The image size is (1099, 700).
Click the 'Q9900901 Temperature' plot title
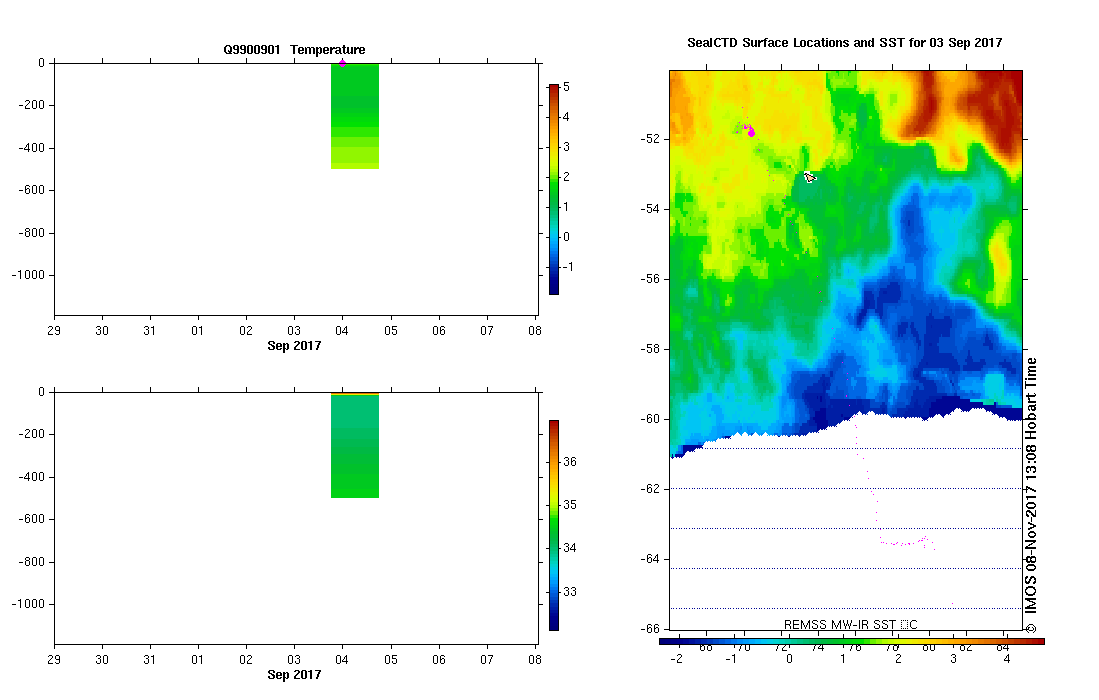294,50
